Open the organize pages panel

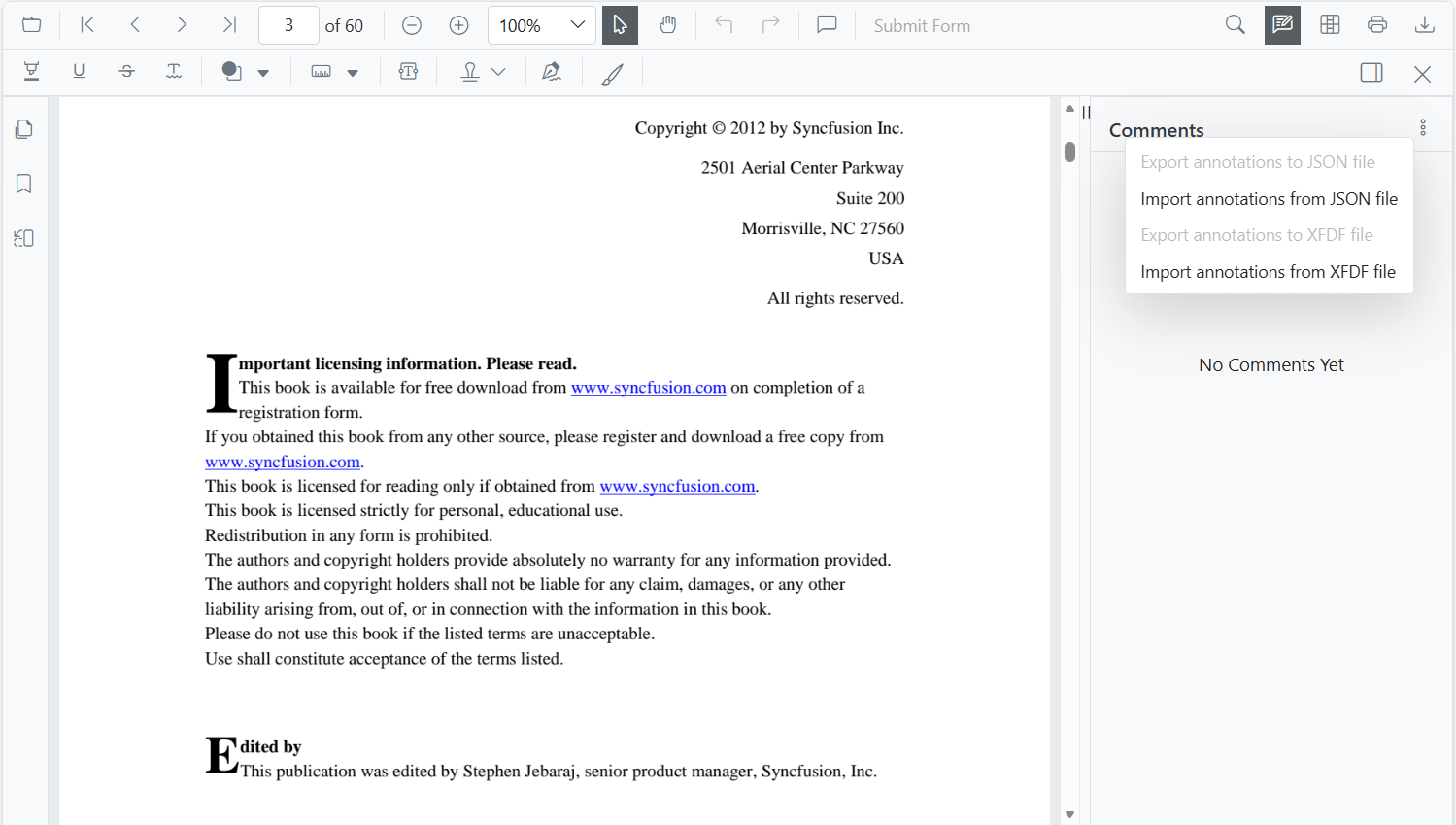(x=24, y=238)
